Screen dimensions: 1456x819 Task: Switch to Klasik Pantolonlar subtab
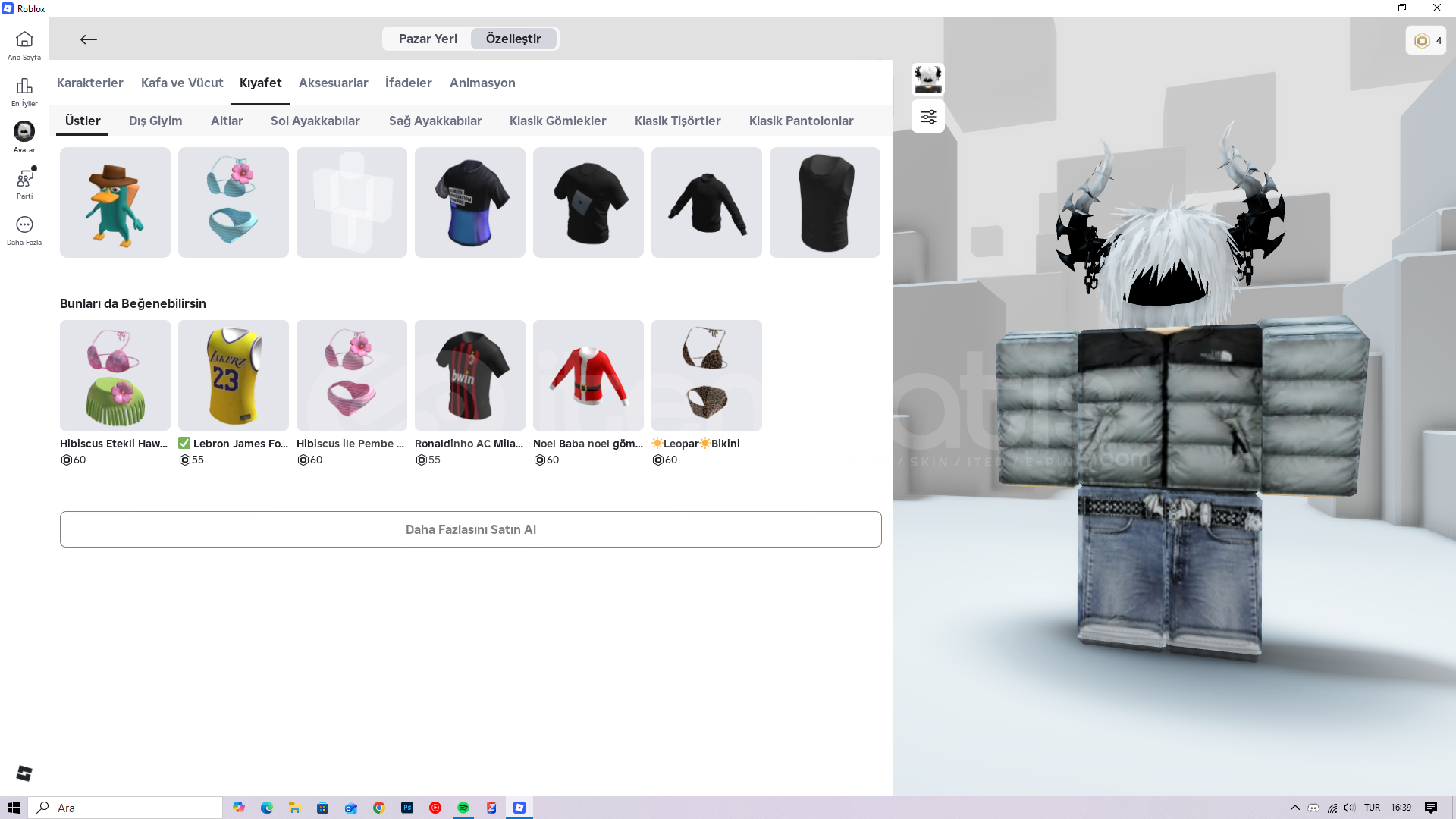[x=801, y=121]
